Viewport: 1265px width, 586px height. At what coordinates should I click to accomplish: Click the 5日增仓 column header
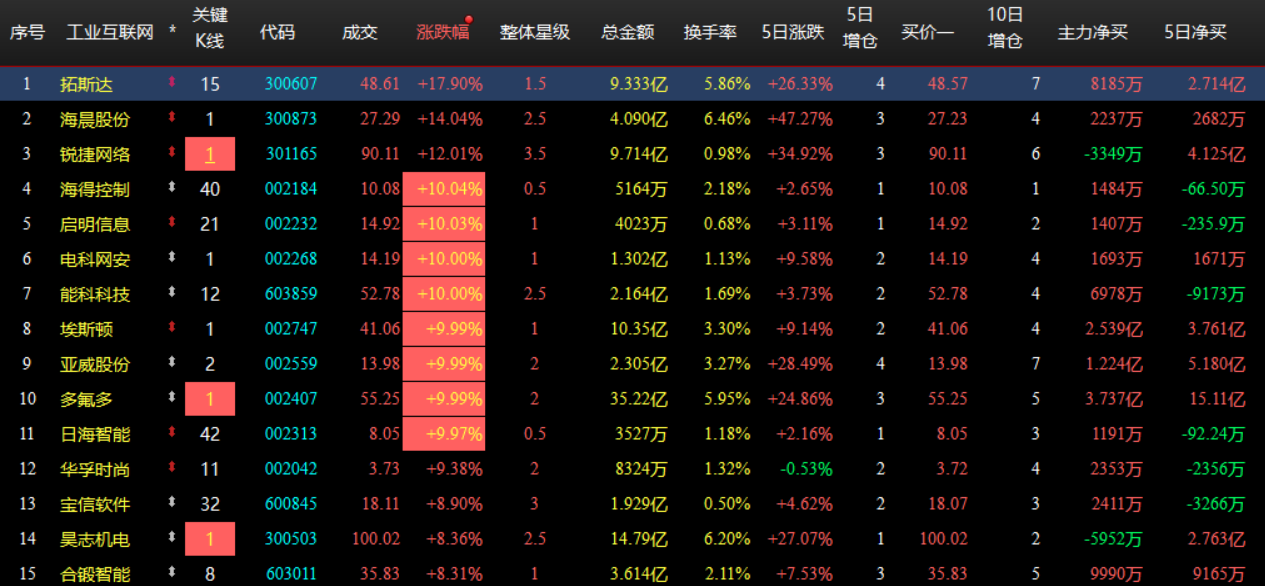click(860, 27)
